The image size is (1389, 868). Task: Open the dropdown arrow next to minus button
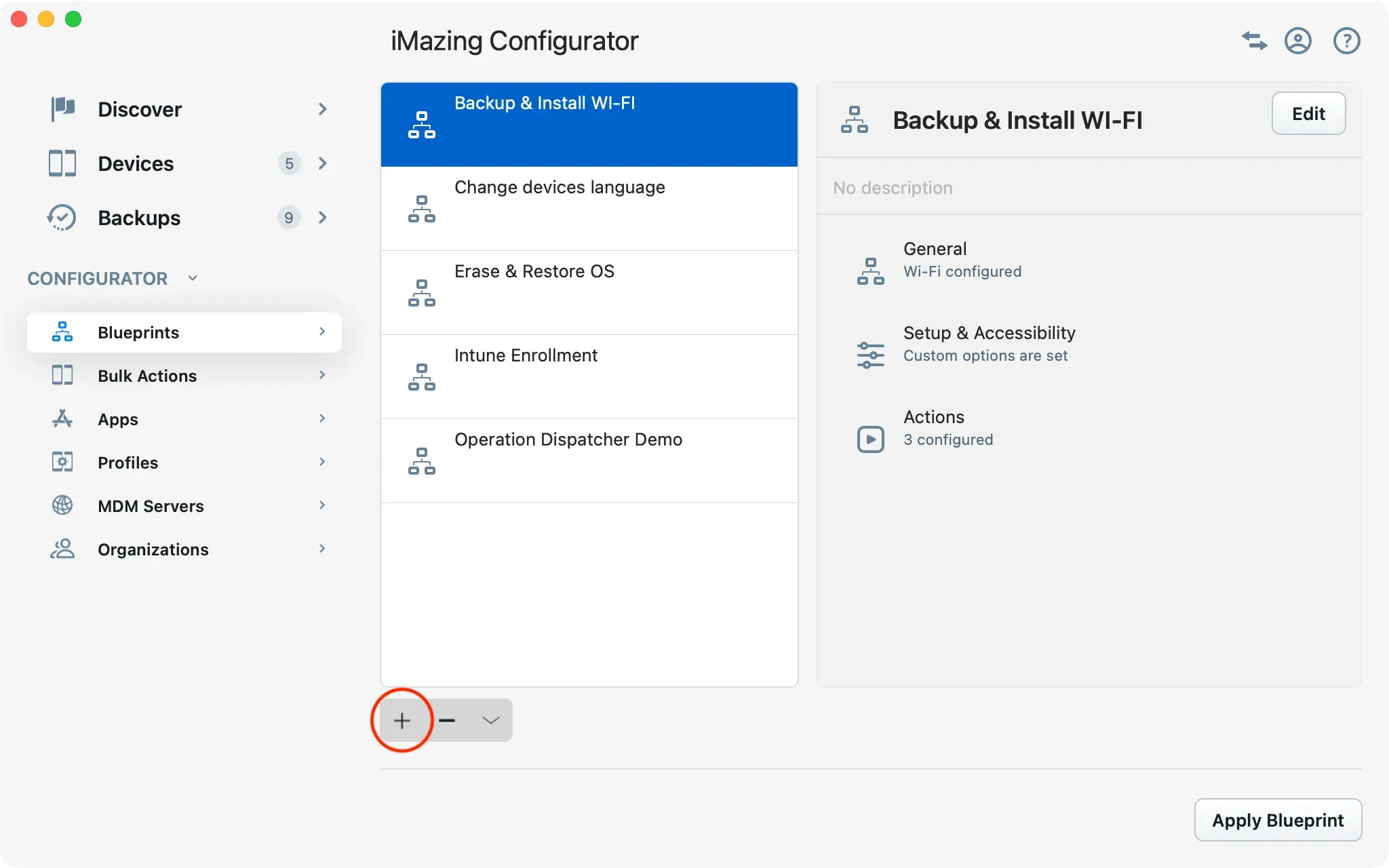(x=490, y=719)
